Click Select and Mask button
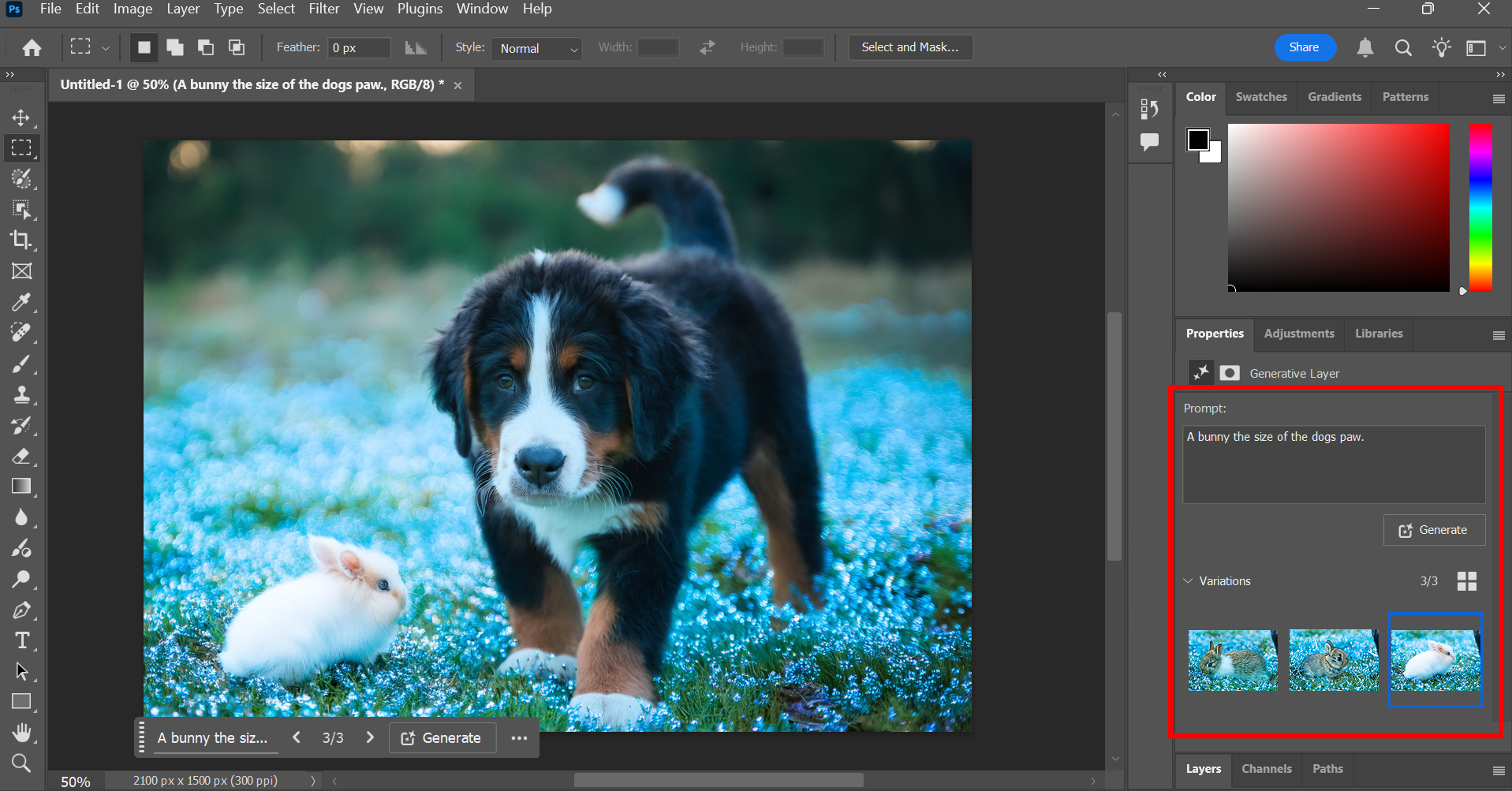 (910, 47)
